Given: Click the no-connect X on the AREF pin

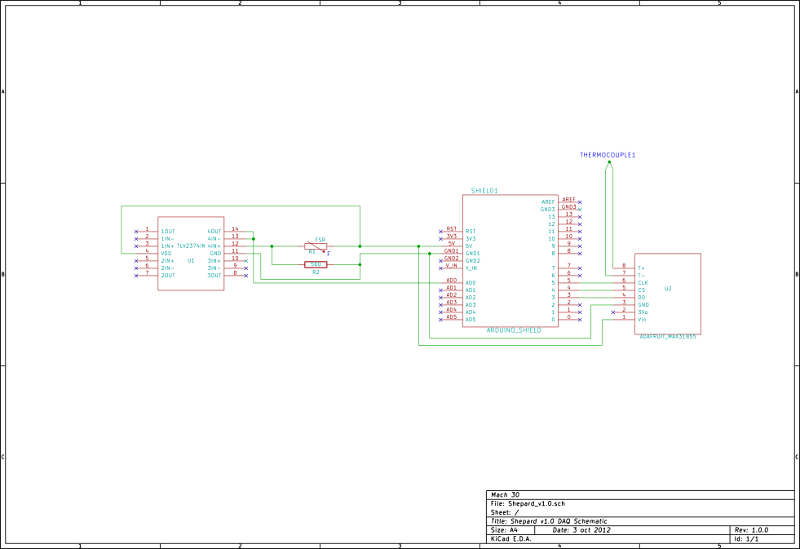Looking at the screenshot, I should [x=580, y=201].
